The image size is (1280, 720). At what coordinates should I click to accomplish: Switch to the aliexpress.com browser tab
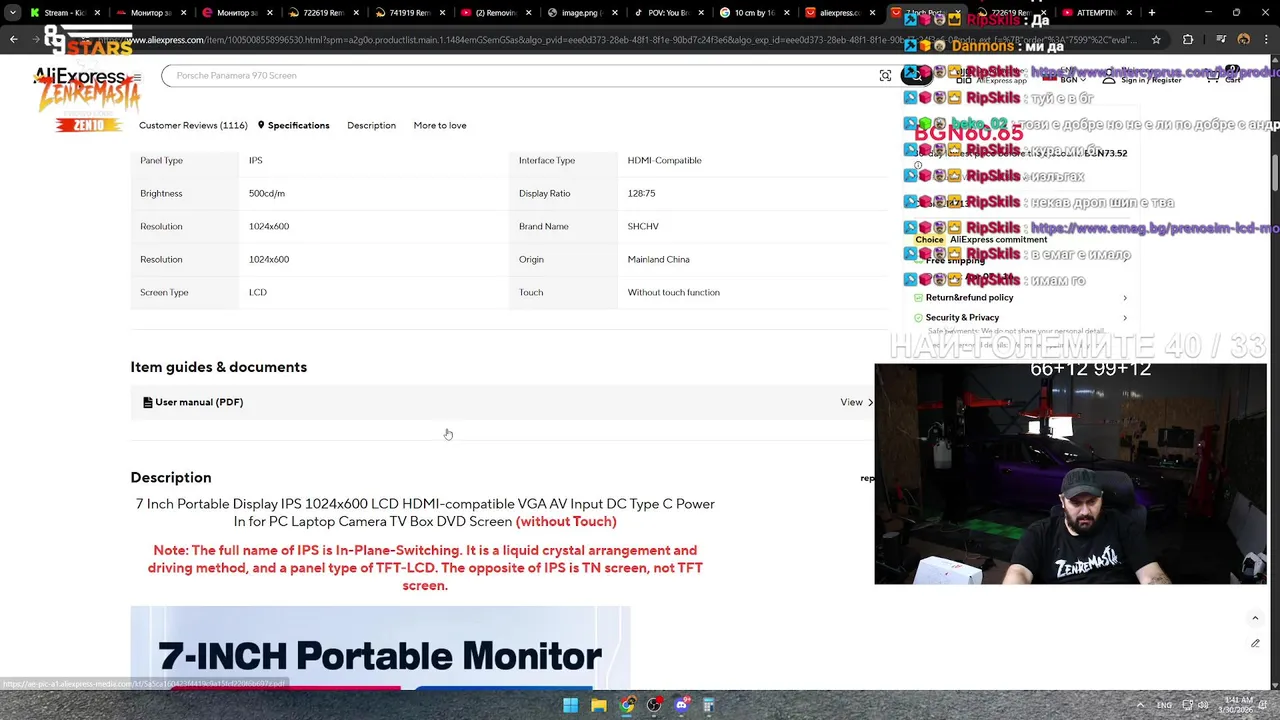(839, 13)
